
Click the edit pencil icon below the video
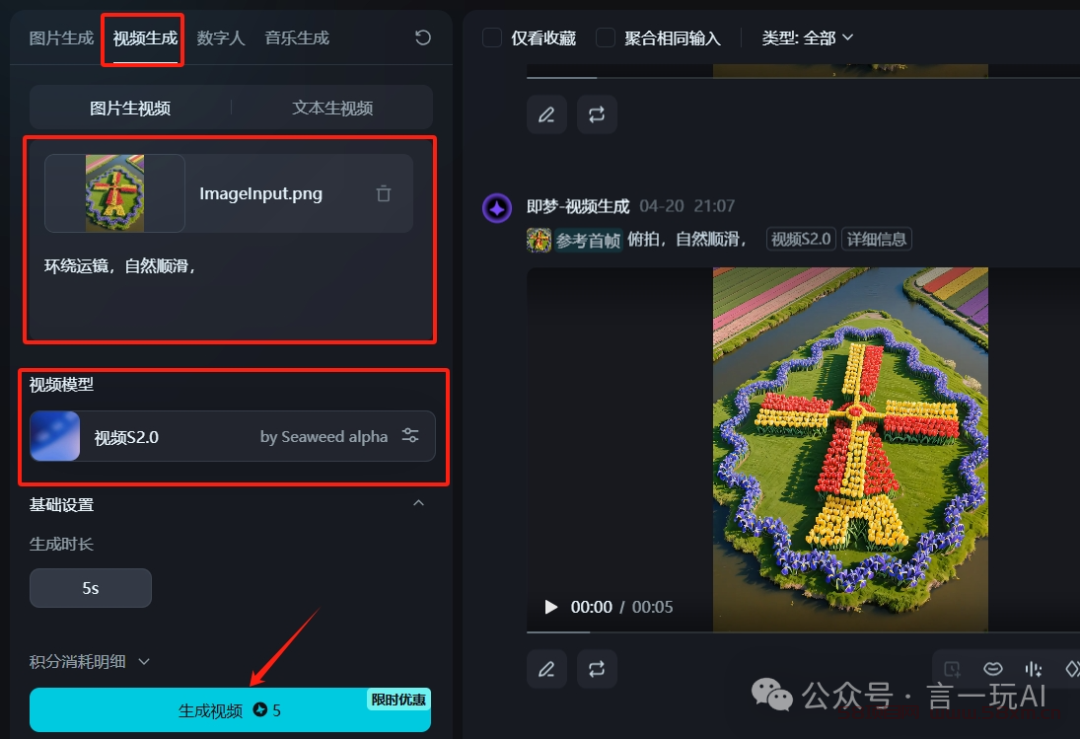tap(547, 668)
